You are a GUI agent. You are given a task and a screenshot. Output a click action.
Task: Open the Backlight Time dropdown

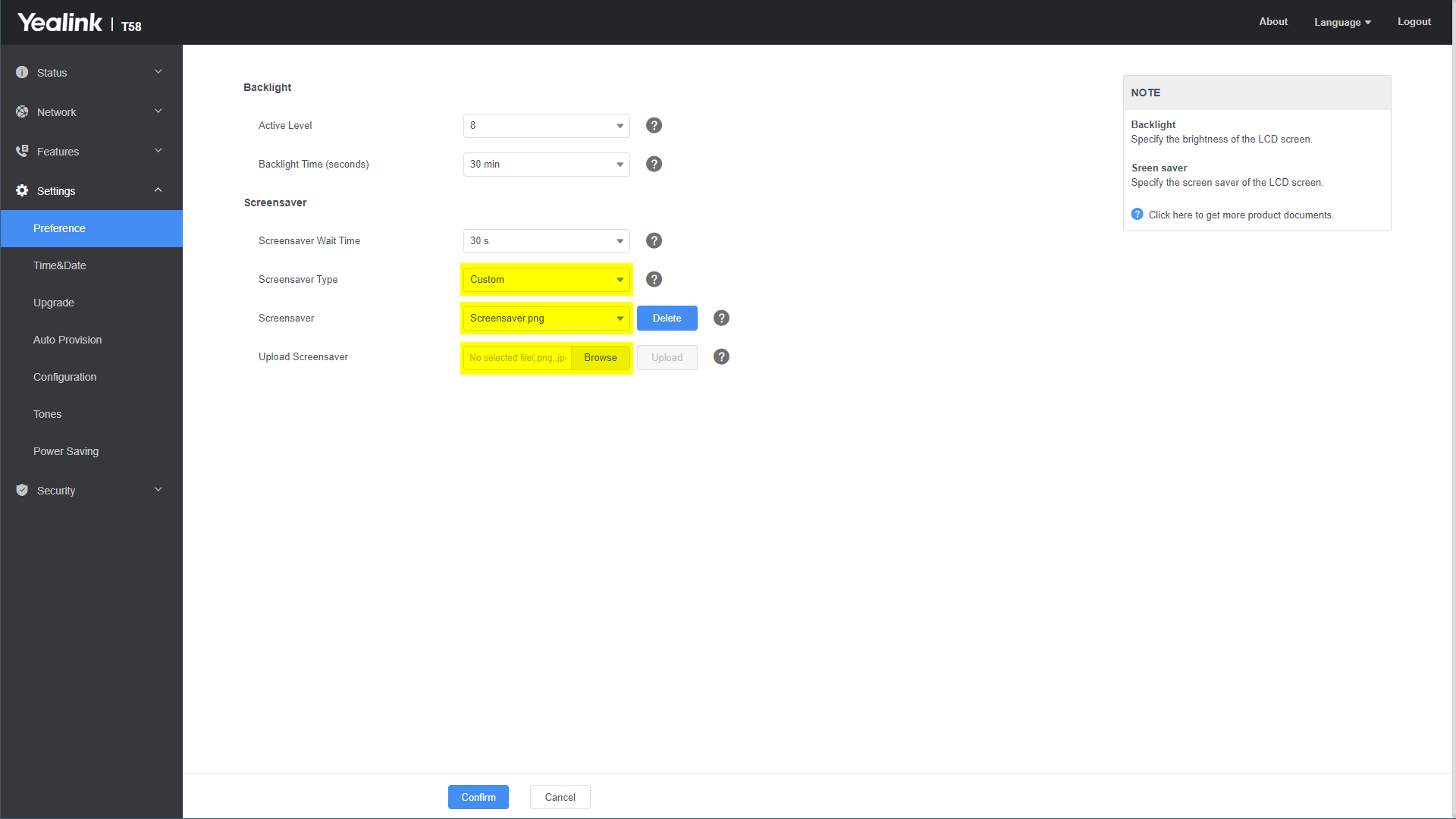(546, 165)
